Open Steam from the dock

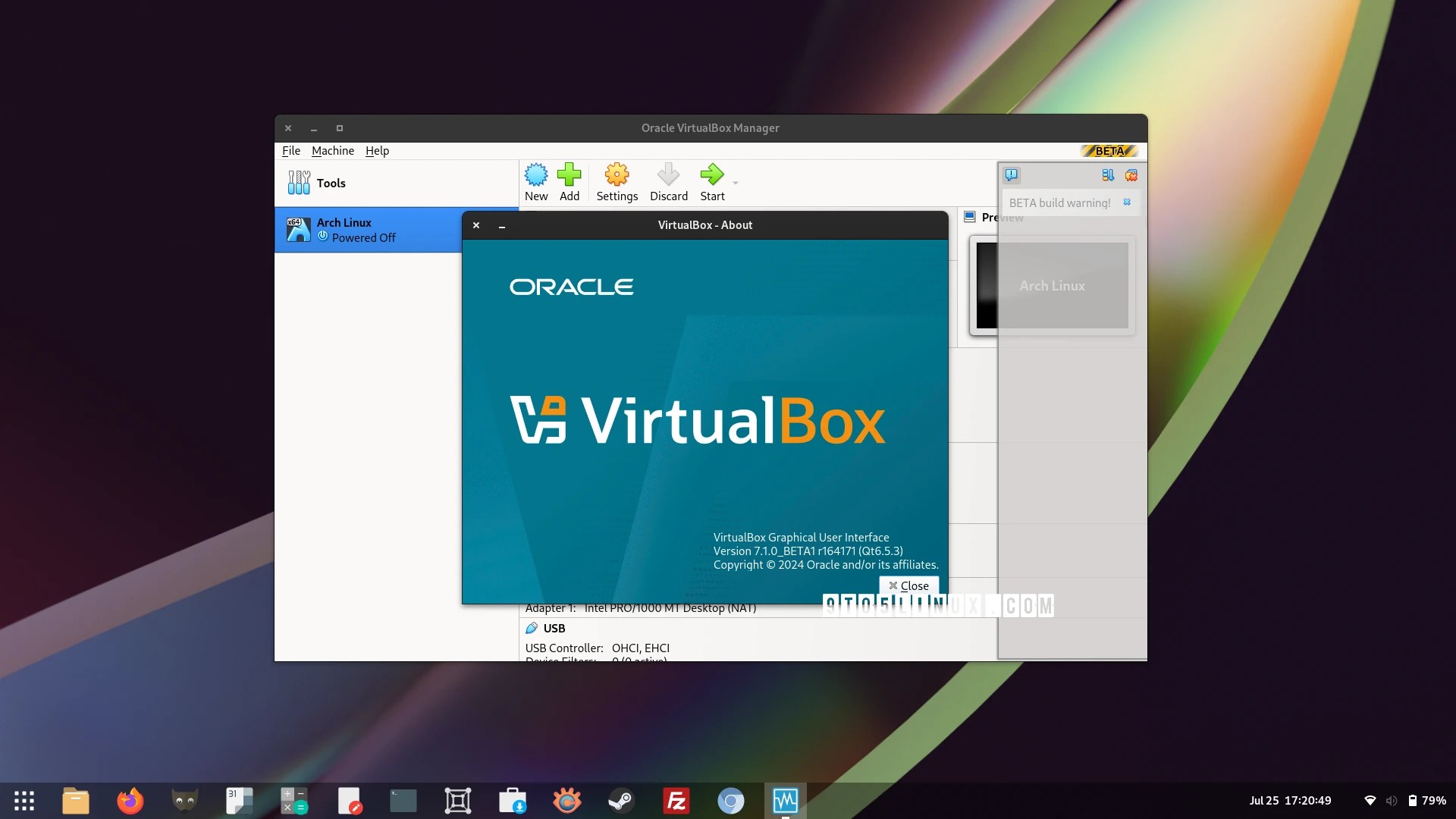621,801
